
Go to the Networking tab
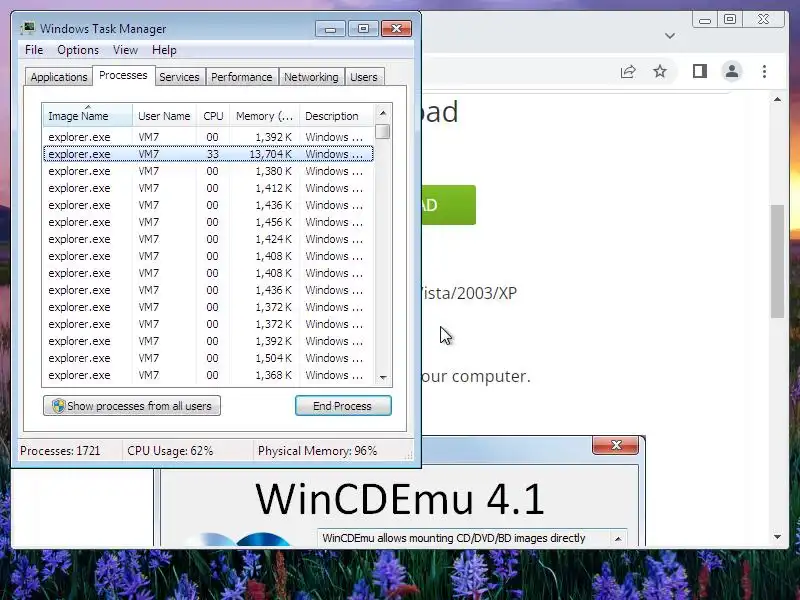[x=311, y=77]
